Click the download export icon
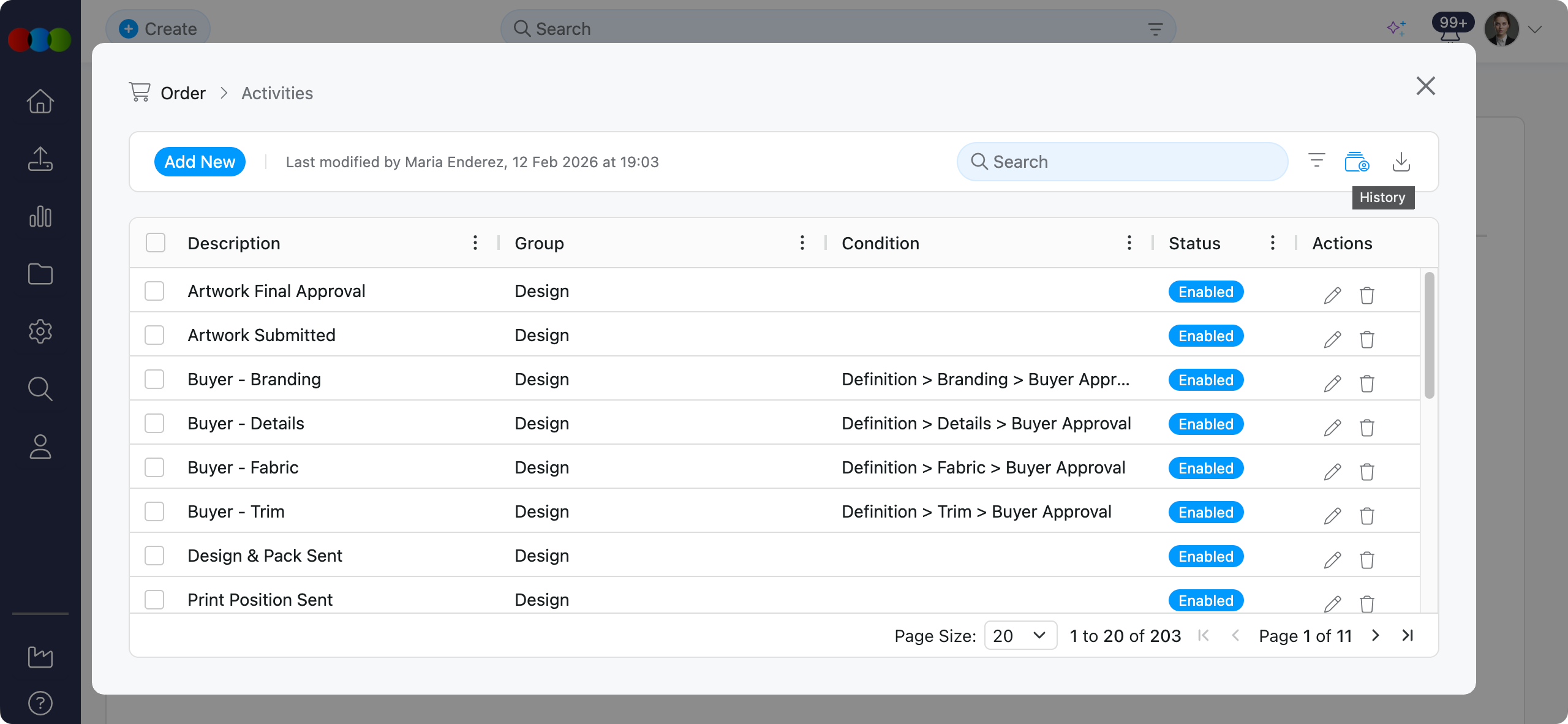Viewport: 1568px width, 724px height. pos(1401,162)
